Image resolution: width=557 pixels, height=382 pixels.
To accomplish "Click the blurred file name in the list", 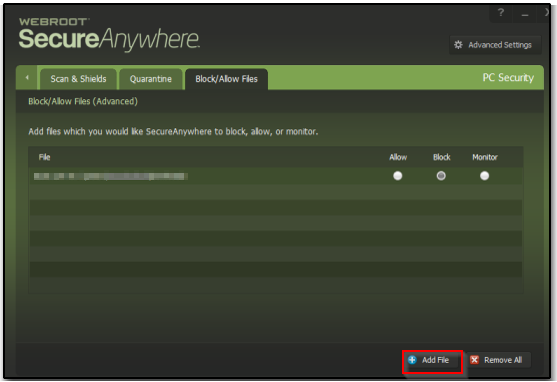I will point(111,176).
